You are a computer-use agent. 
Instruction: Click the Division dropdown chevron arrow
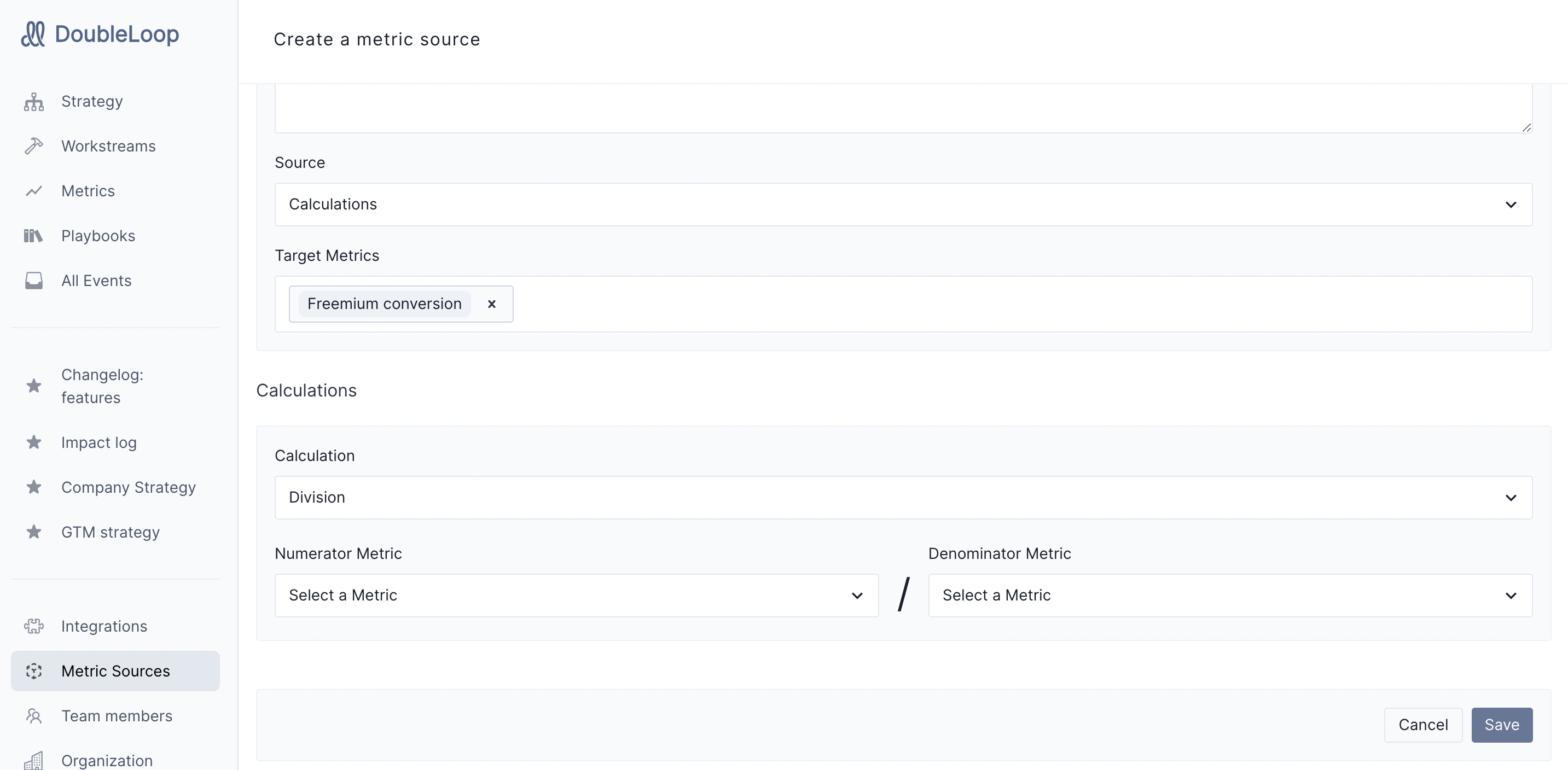[1511, 498]
